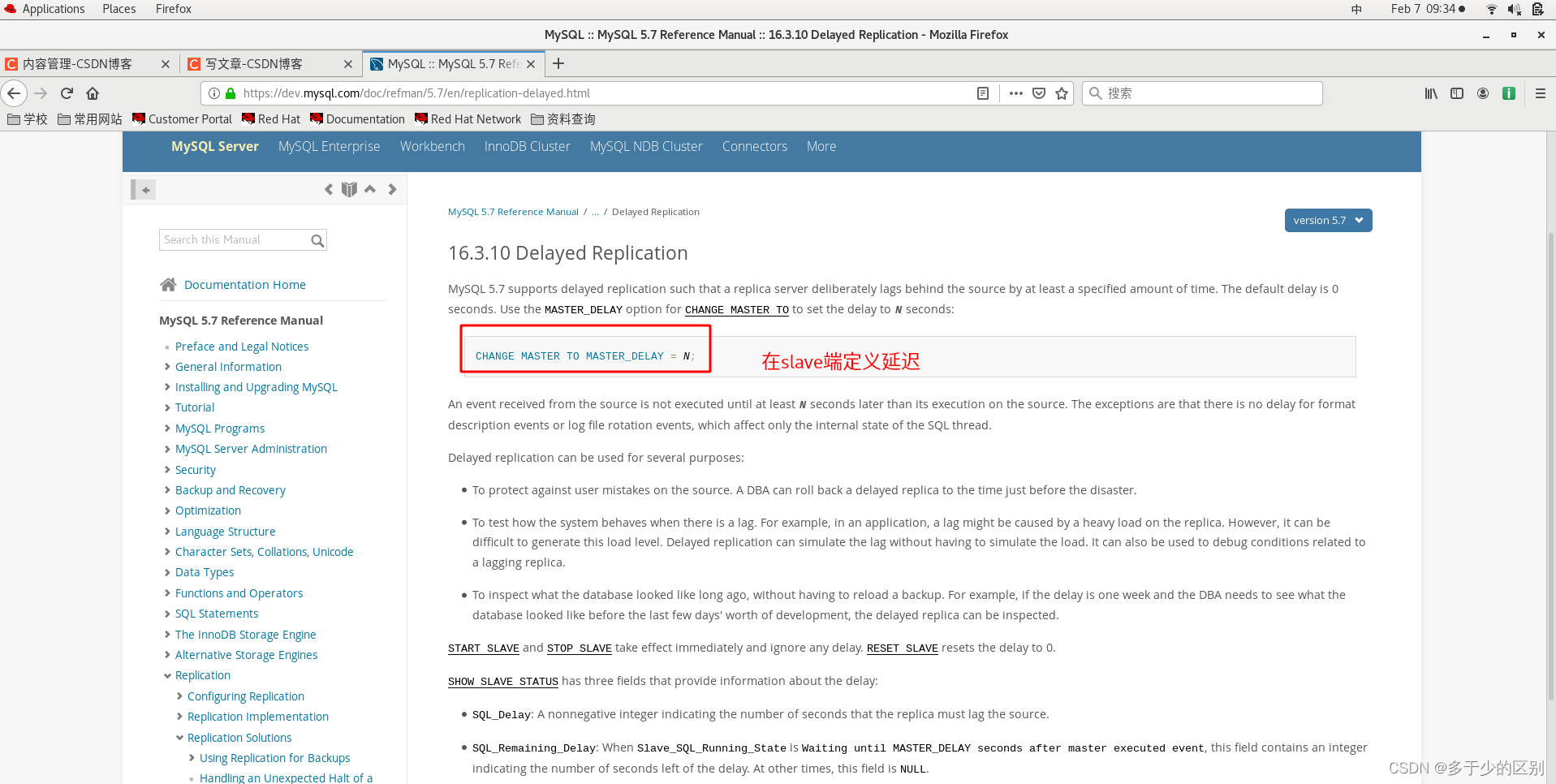1556x784 pixels.
Task: Open Wi-Fi status icon in top bar
Action: pyautogui.click(x=1491, y=9)
